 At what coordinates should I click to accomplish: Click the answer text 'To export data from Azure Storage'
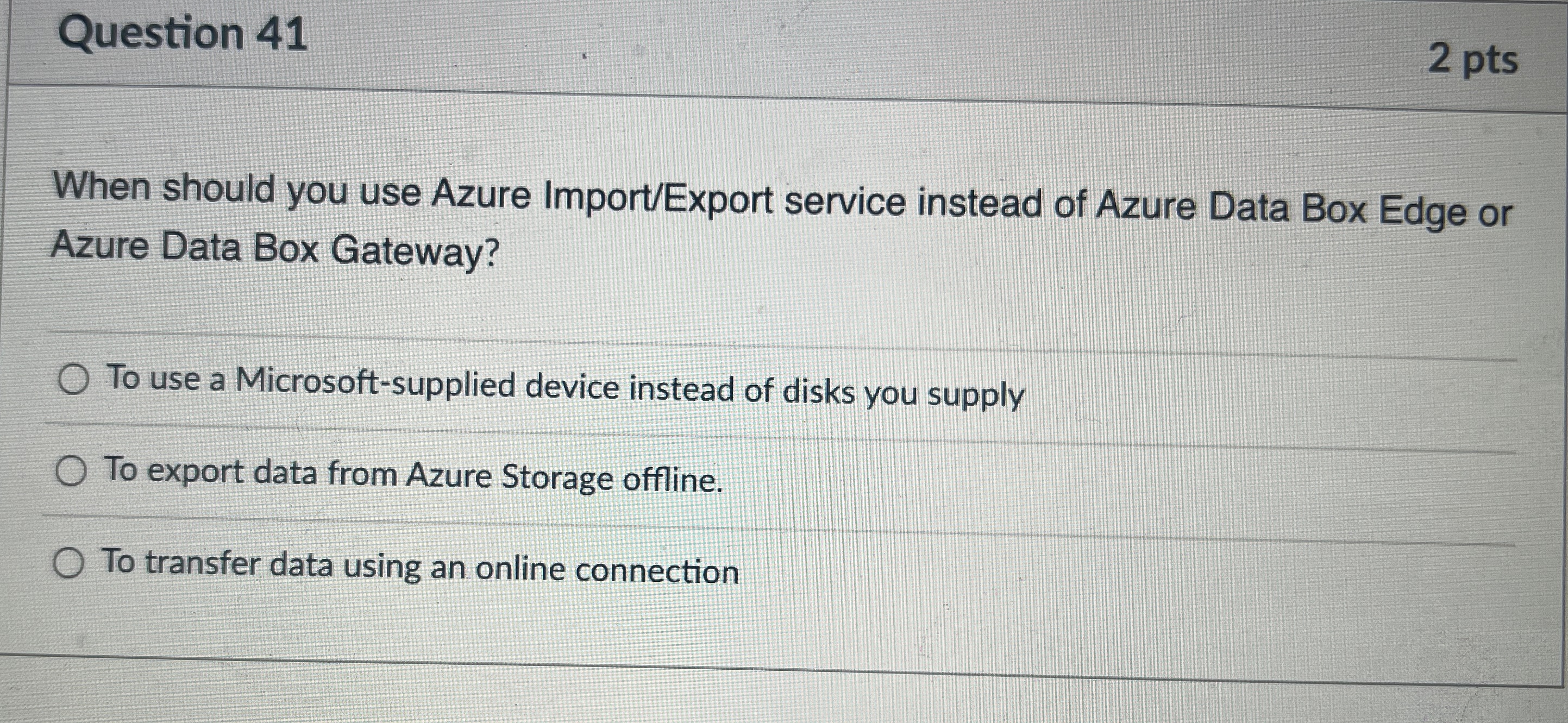[414, 475]
